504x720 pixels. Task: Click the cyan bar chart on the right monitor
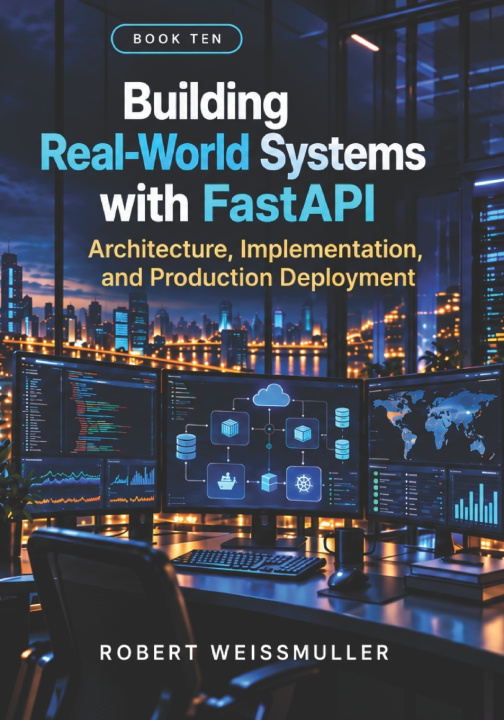pos(476,503)
